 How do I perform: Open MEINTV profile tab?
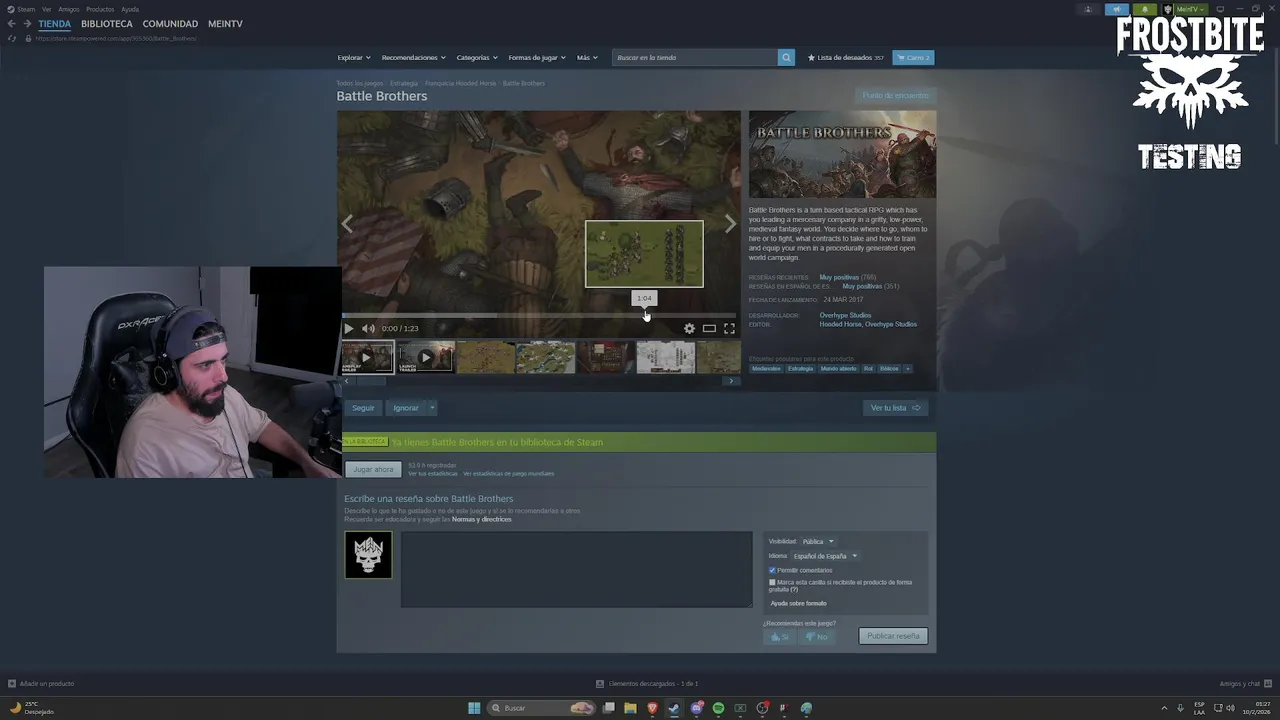point(225,24)
